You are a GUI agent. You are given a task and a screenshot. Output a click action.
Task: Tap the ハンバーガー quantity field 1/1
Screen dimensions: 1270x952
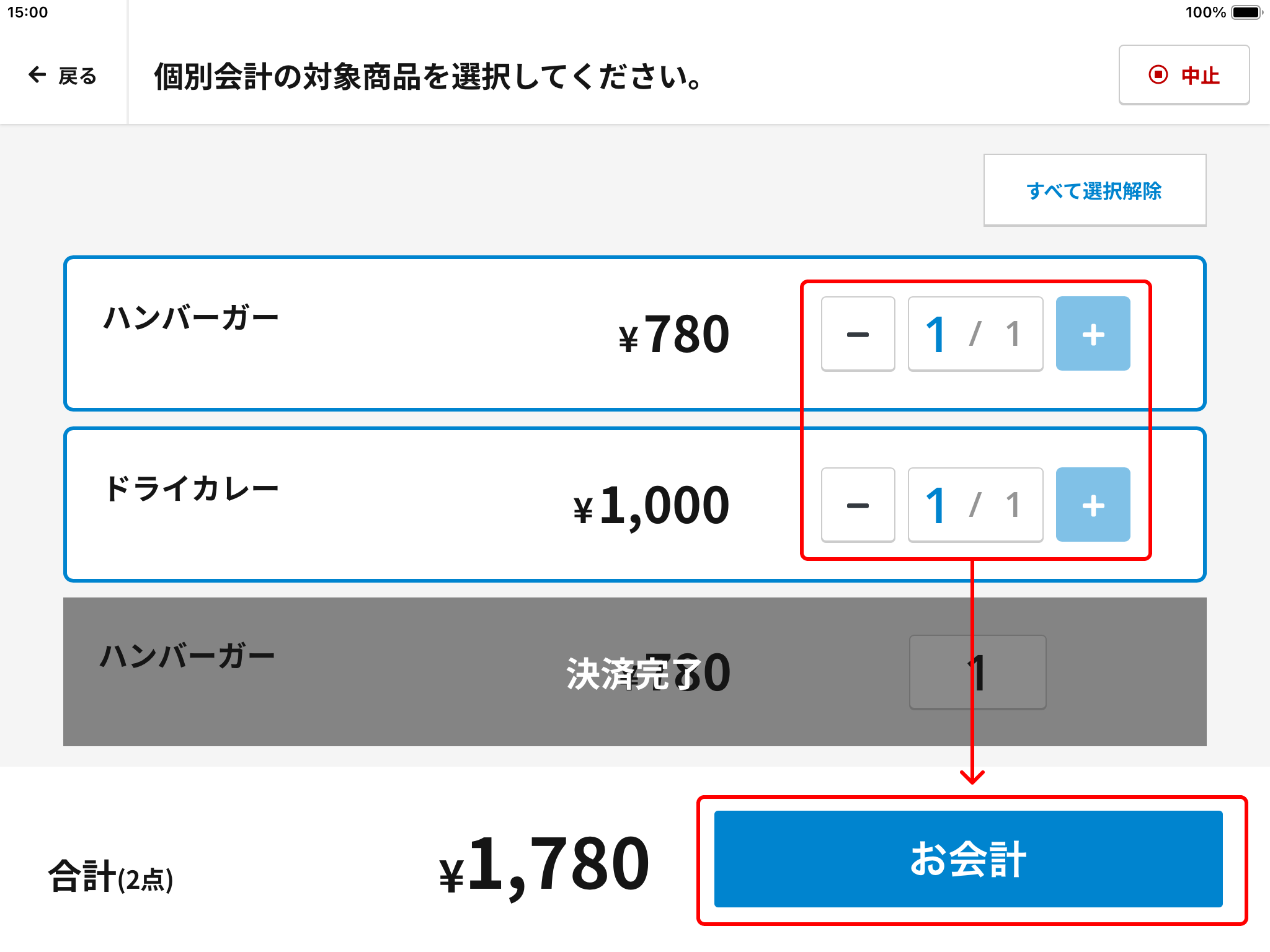pos(975,334)
